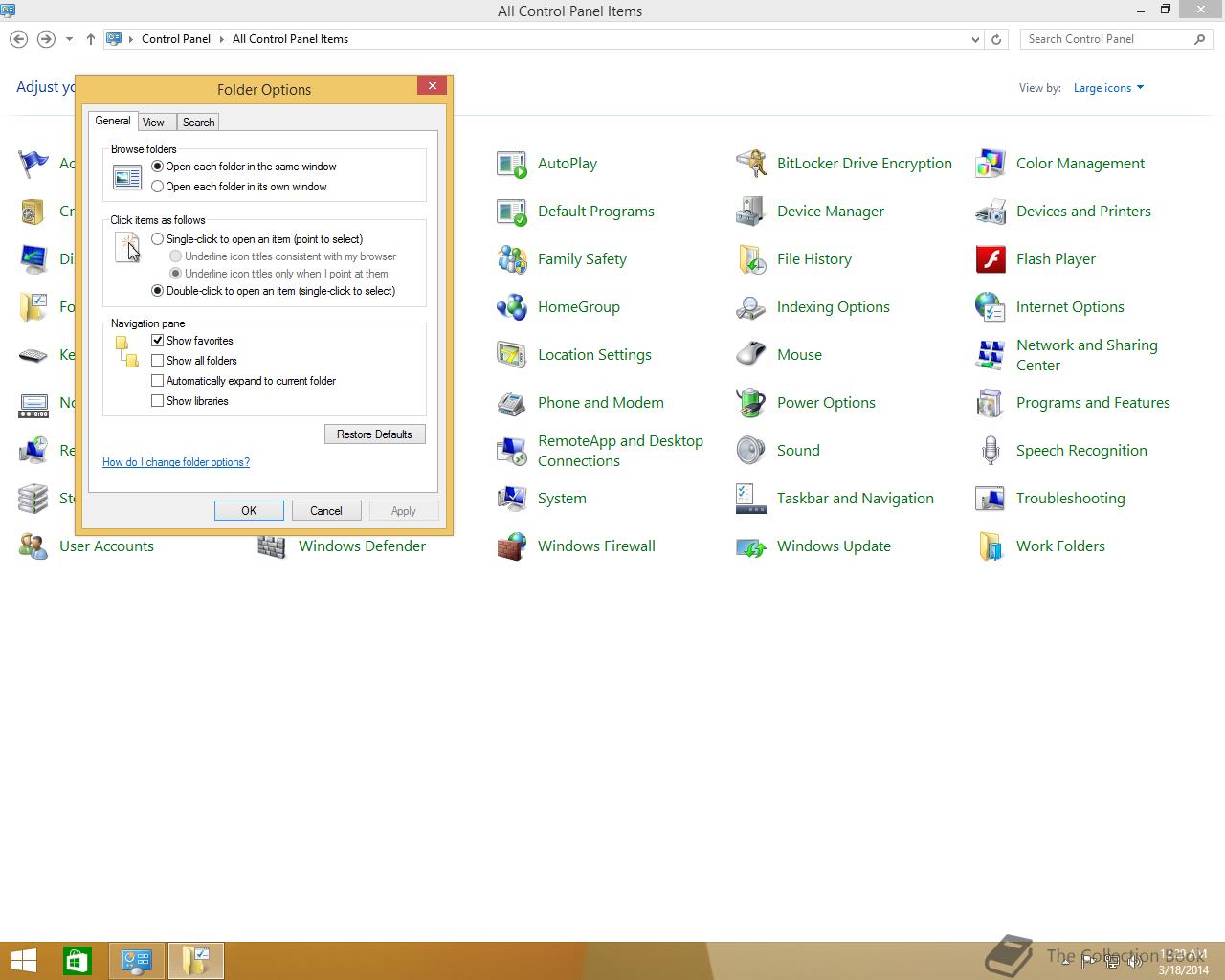The height and width of the screenshot is (980, 1225).
Task: Open the BitLocker Drive Encryption icon
Action: [751, 164]
